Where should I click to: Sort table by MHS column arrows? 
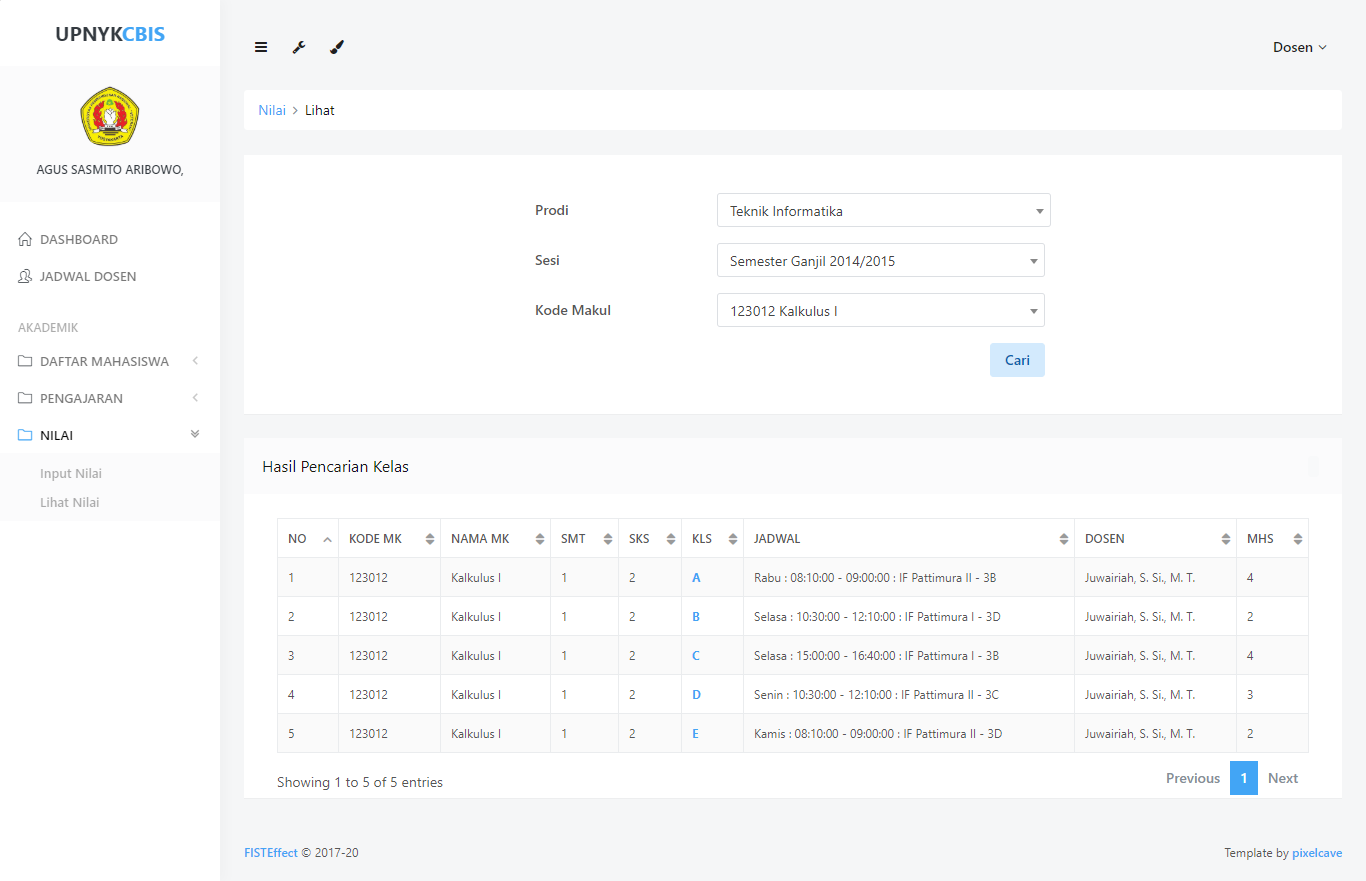(x=1297, y=539)
